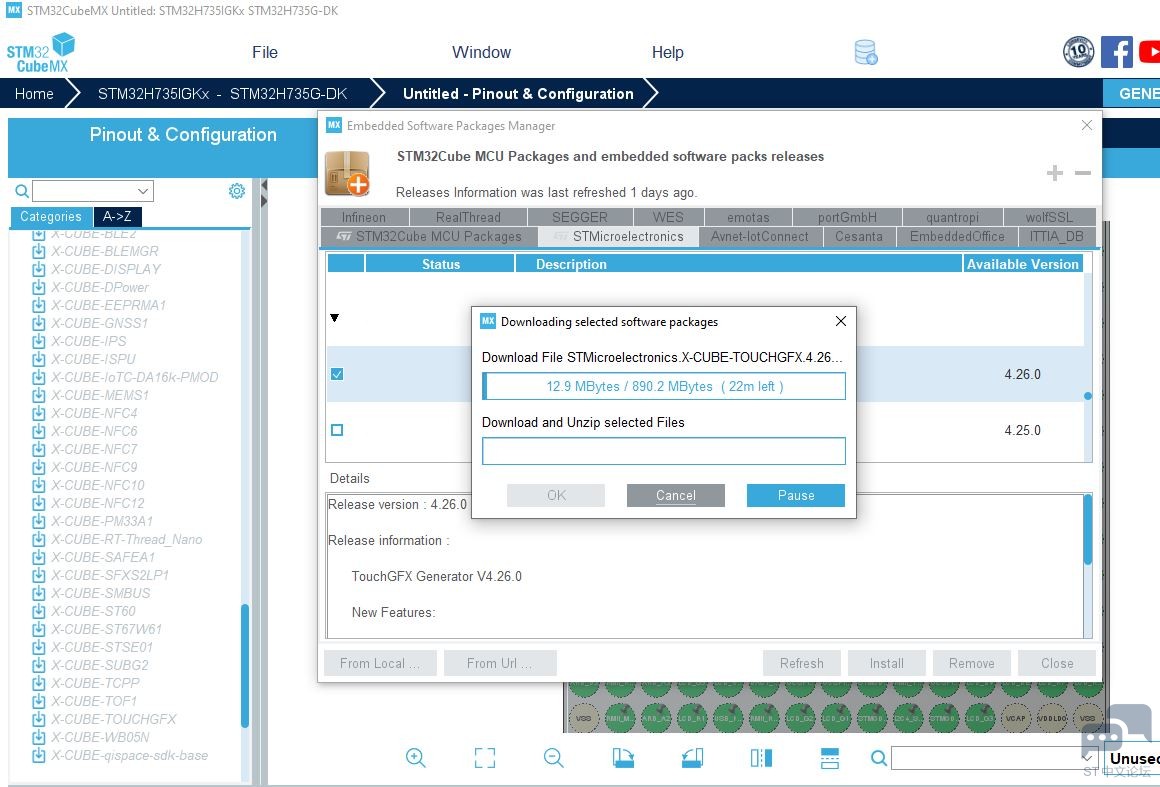
Task: Check the version 4.25.0 package checkbox
Action: [337, 430]
